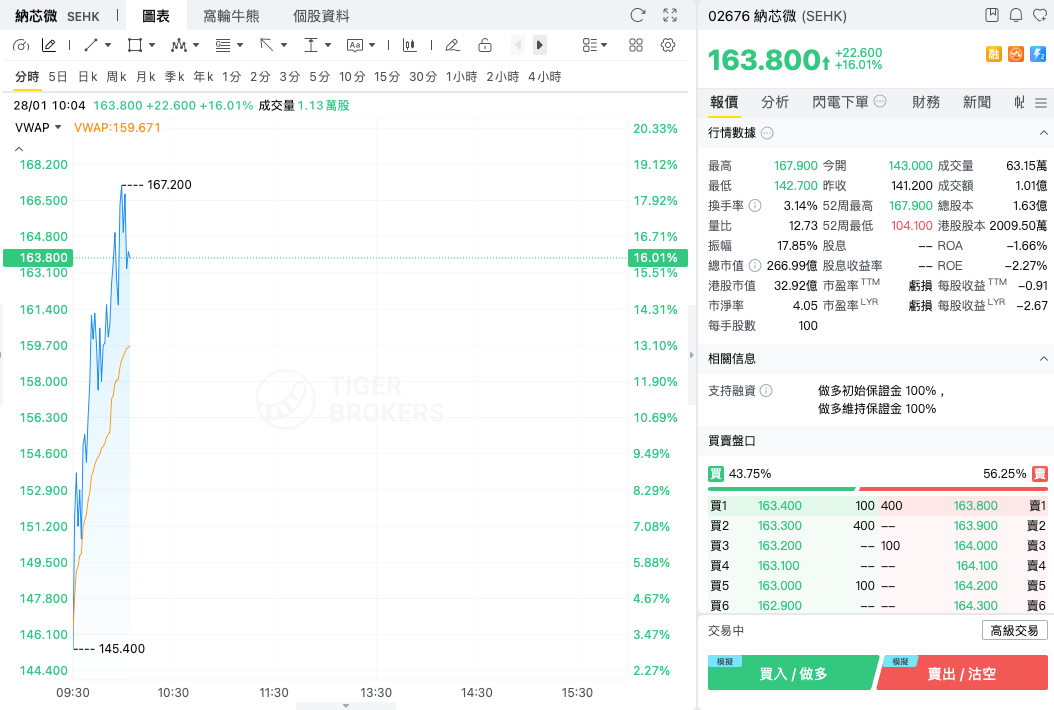
Task: Click the 買入 / 做多 button
Action: pyautogui.click(x=792, y=674)
